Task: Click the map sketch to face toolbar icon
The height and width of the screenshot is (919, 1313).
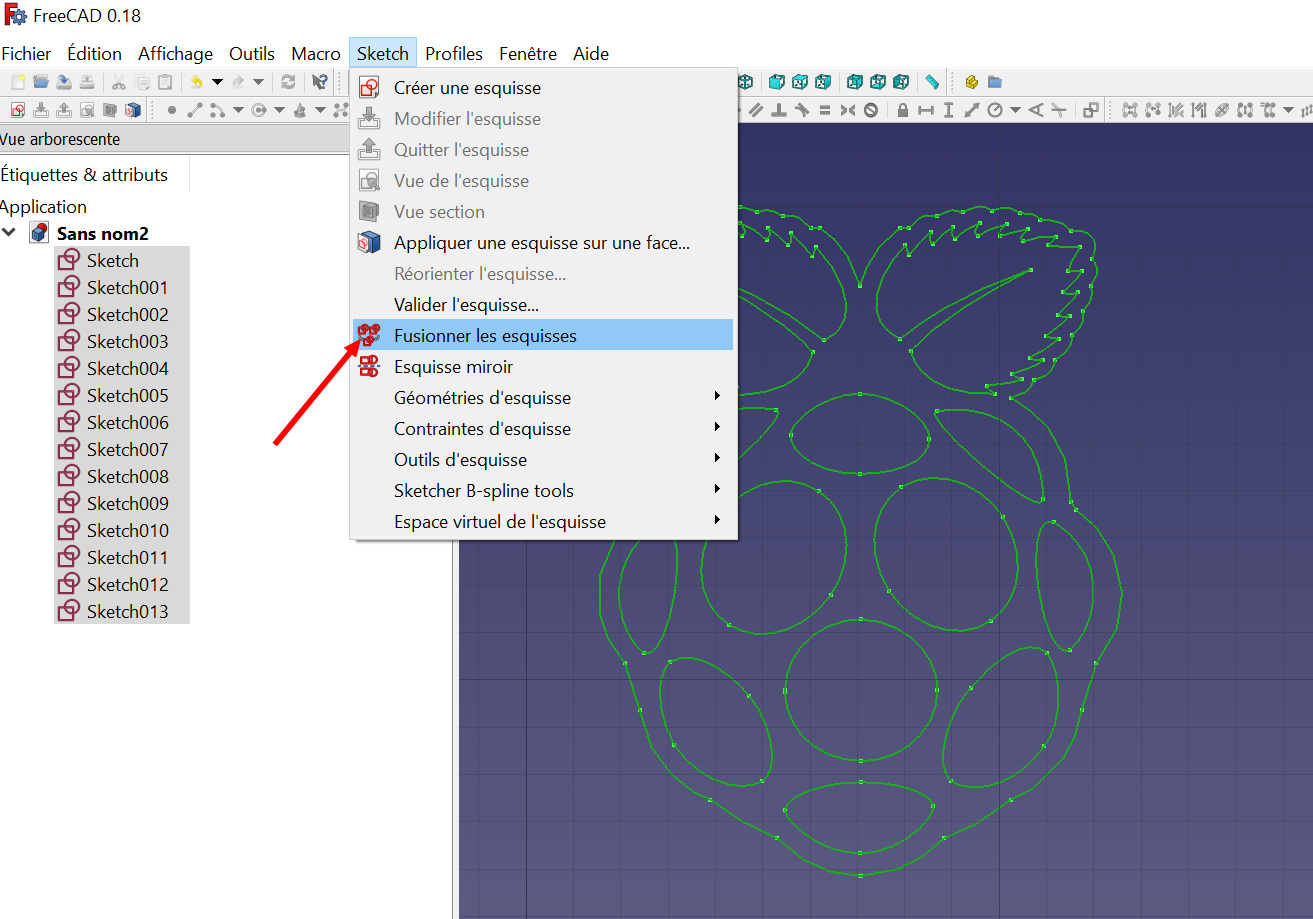Action: point(133,110)
